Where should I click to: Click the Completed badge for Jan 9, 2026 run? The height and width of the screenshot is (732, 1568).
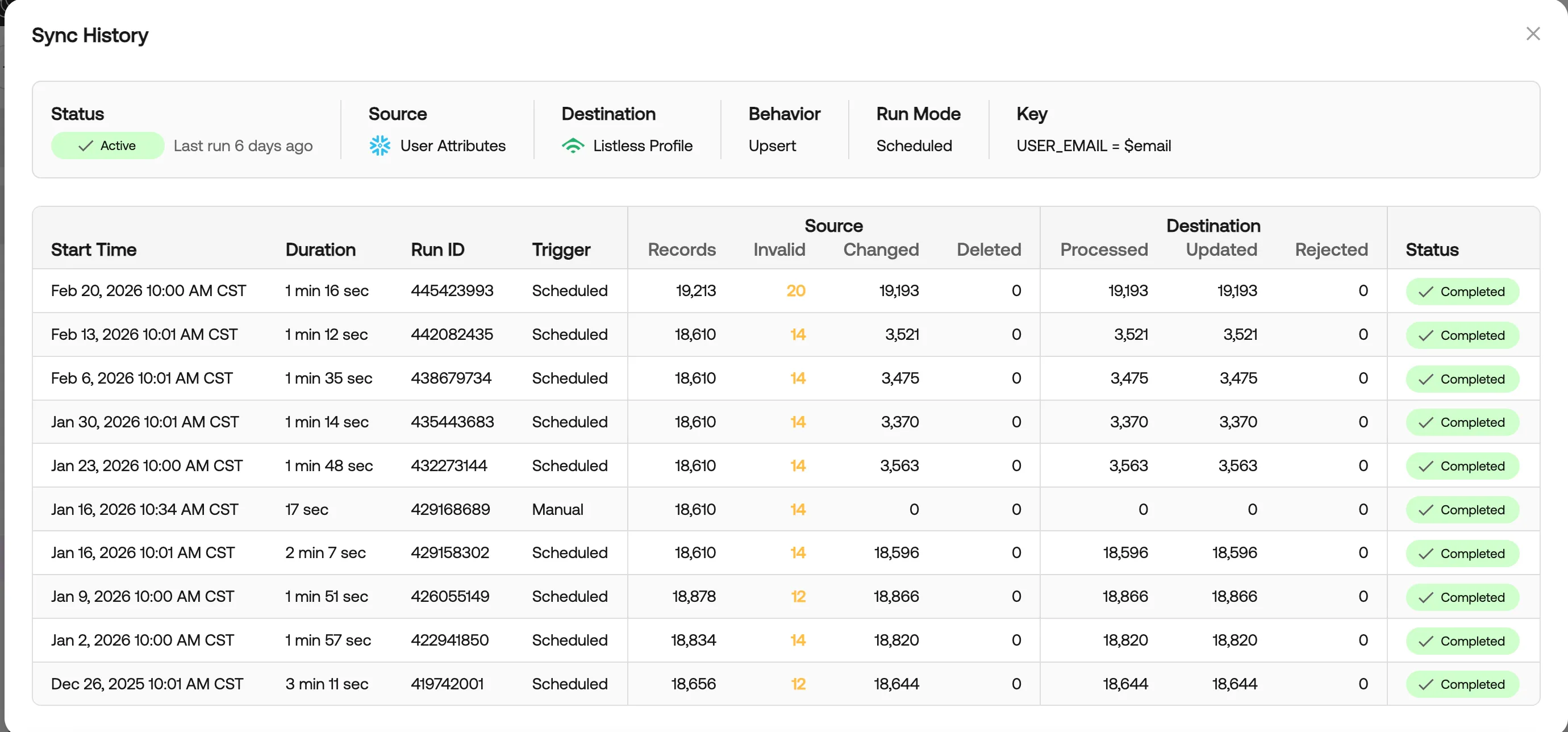point(1462,597)
